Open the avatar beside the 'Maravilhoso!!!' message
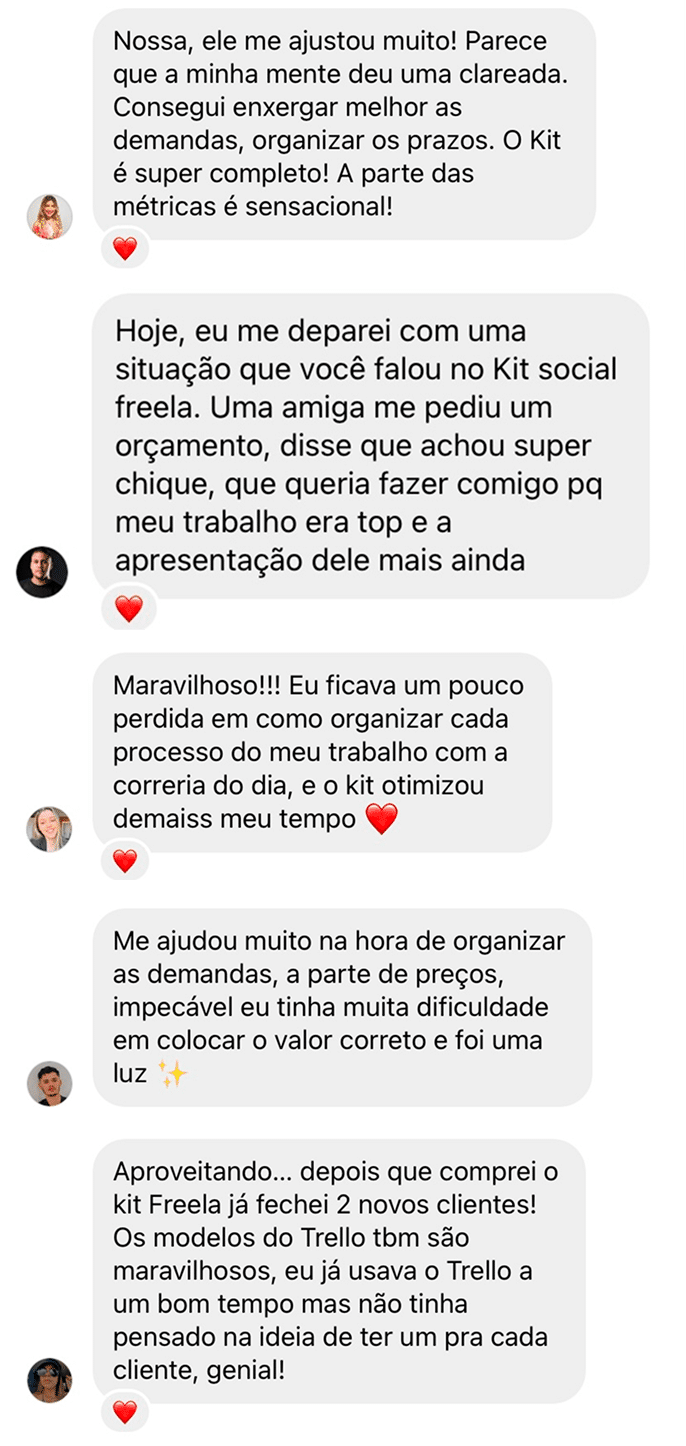The height and width of the screenshot is (1446, 686). click(50, 828)
